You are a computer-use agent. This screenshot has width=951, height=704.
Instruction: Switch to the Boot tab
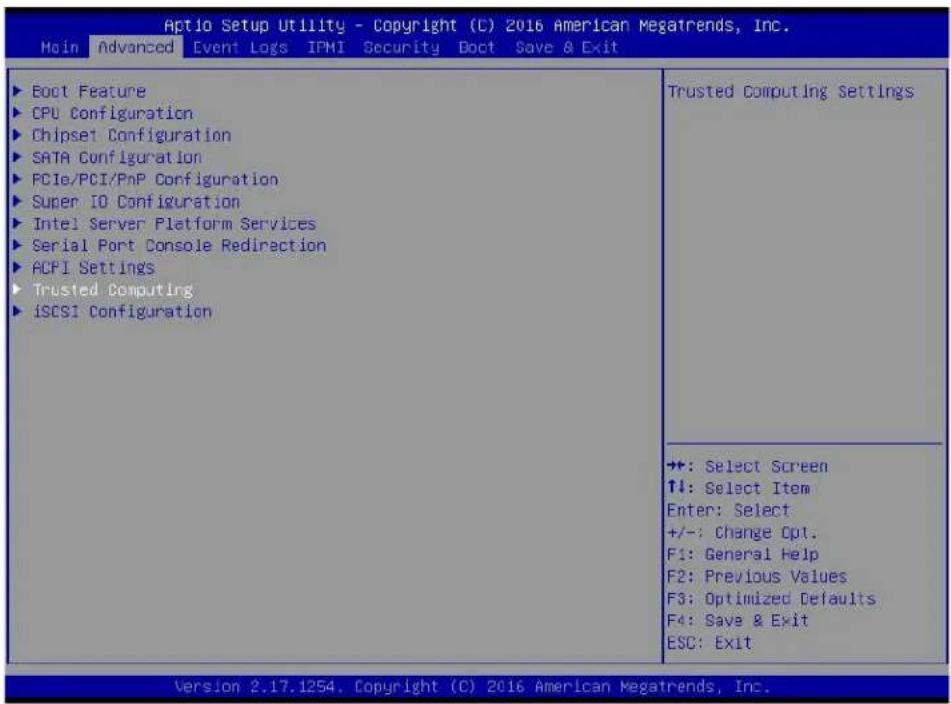tap(477, 47)
